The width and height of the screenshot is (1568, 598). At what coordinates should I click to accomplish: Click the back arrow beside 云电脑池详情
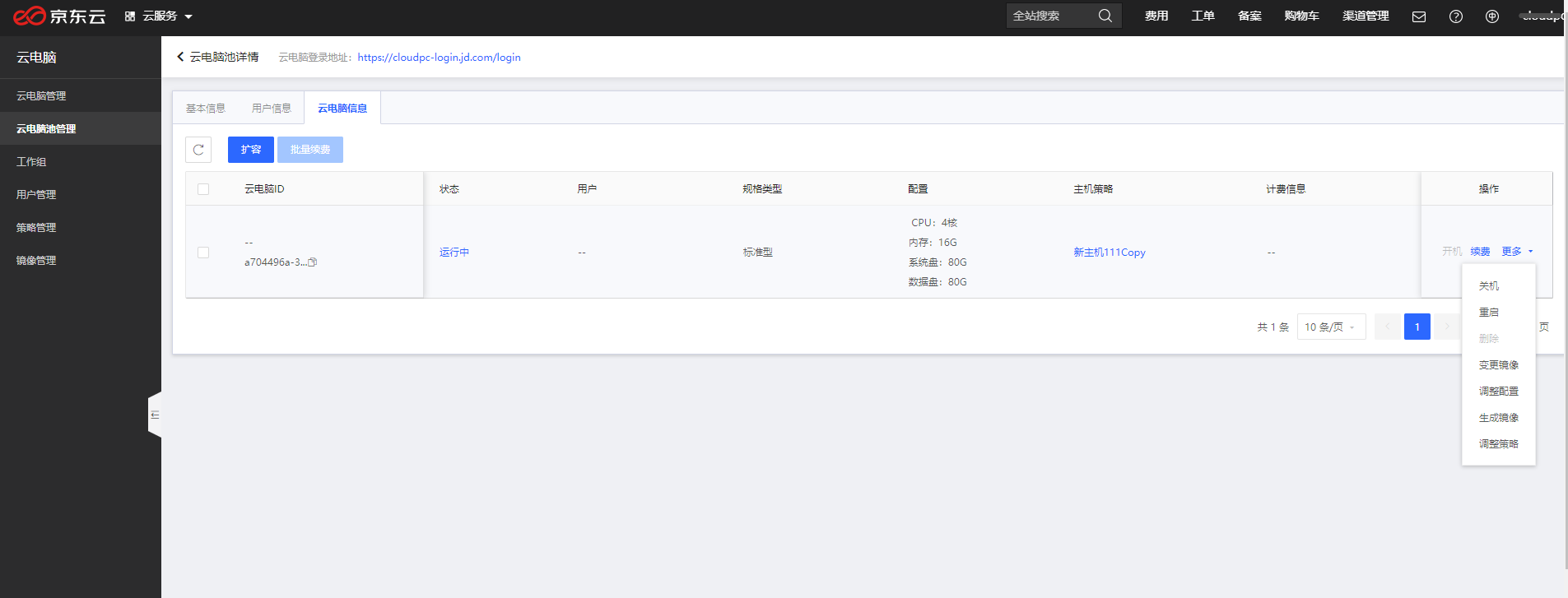tap(180, 57)
